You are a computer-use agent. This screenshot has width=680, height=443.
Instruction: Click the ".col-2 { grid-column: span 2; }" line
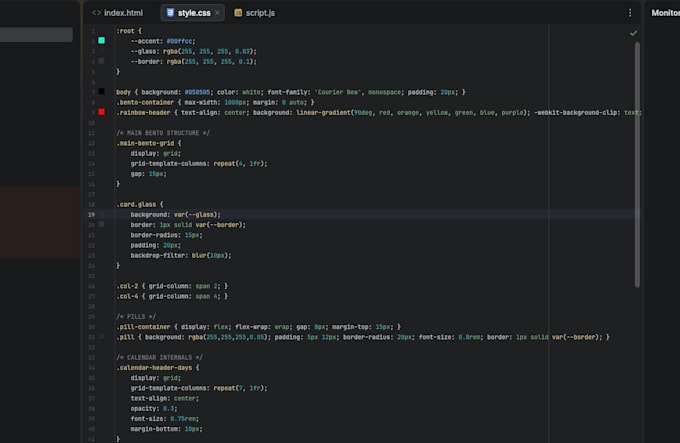(x=172, y=287)
